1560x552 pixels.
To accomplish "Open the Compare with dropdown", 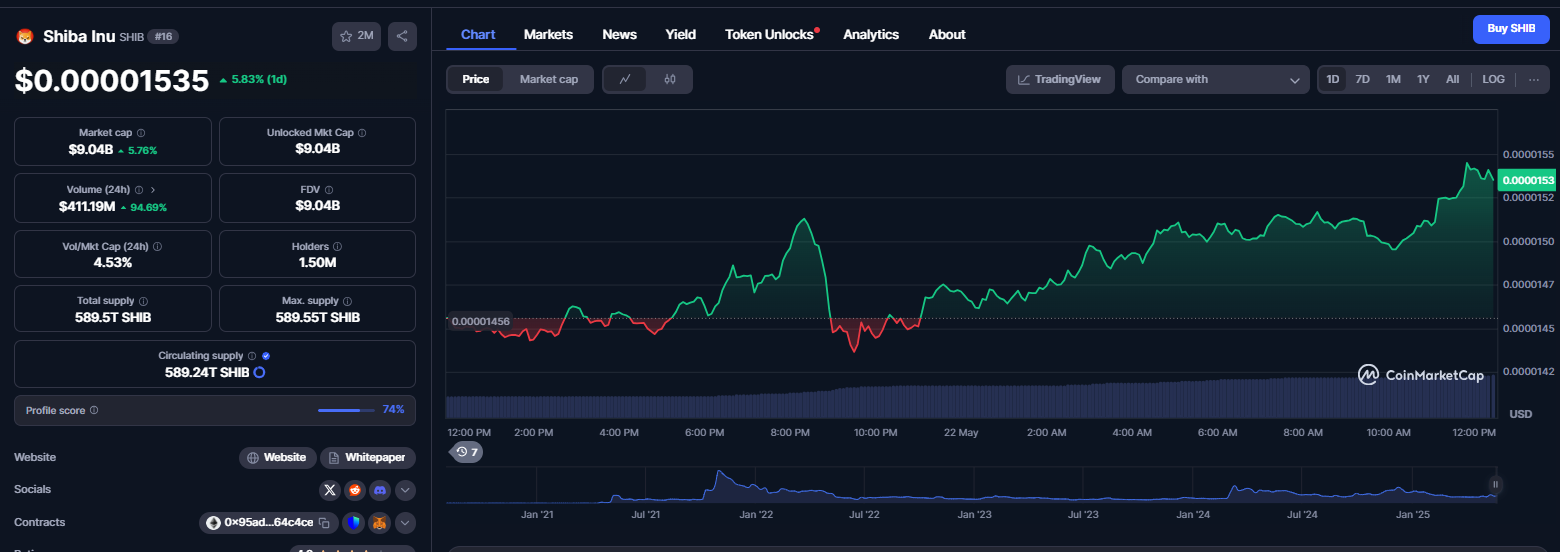I will pos(1215,79).
